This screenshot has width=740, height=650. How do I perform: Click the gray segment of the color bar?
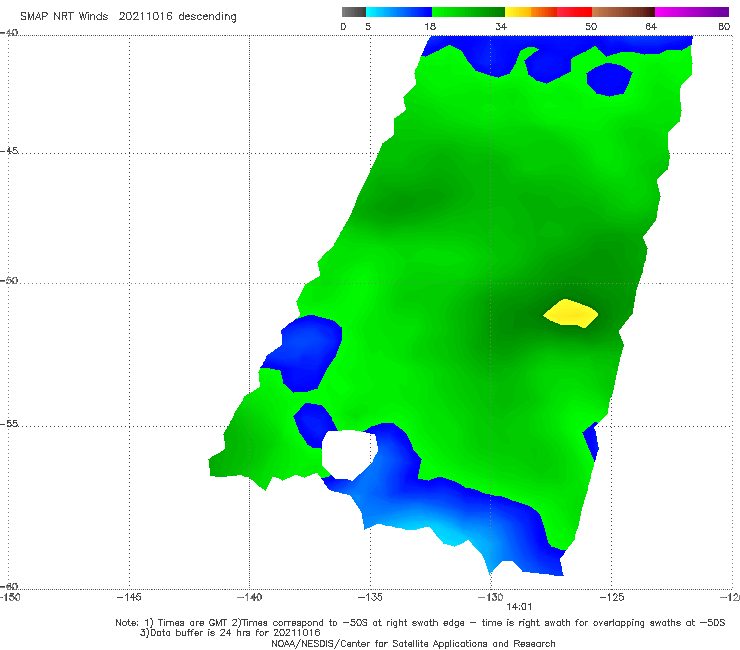[354, 12]
